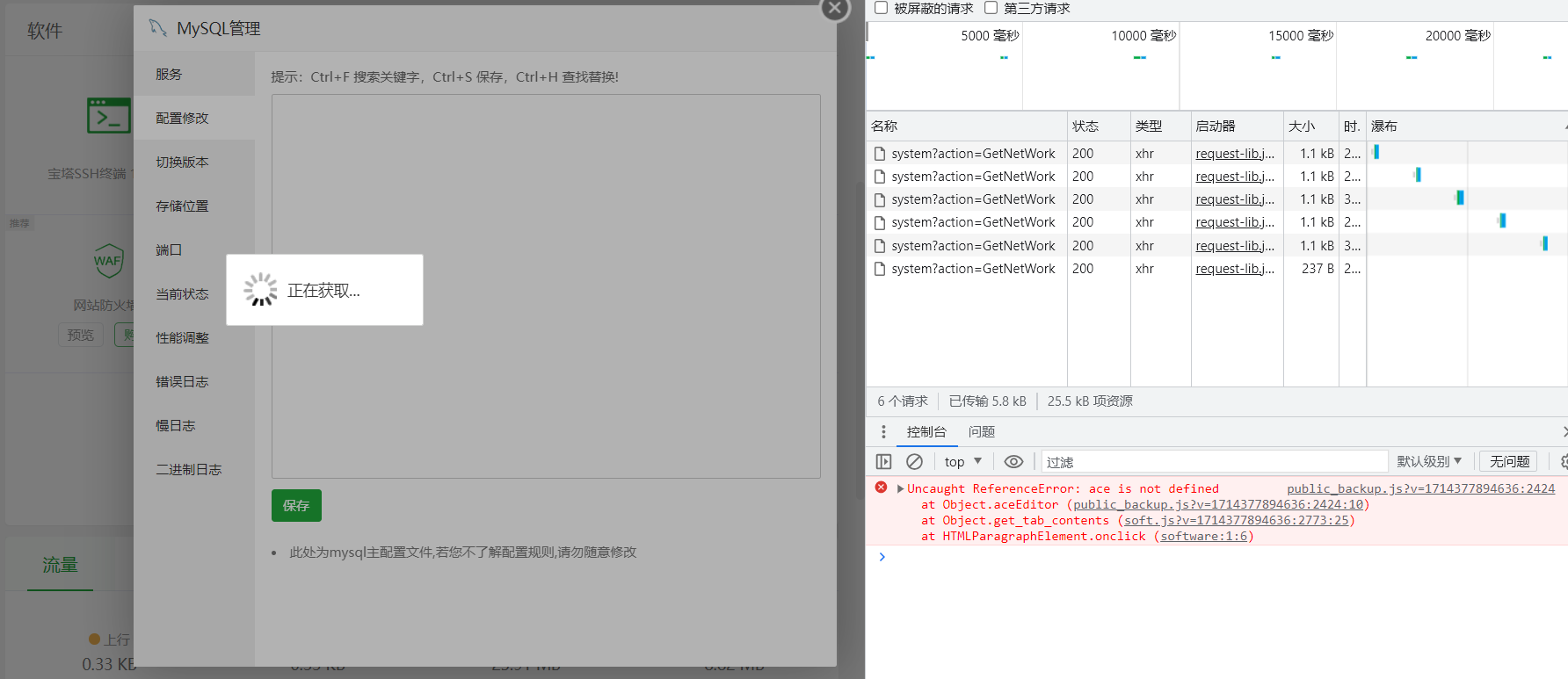Click the 预览 button behind the dialog
1568x679 pixels.
tap(80, 335)
